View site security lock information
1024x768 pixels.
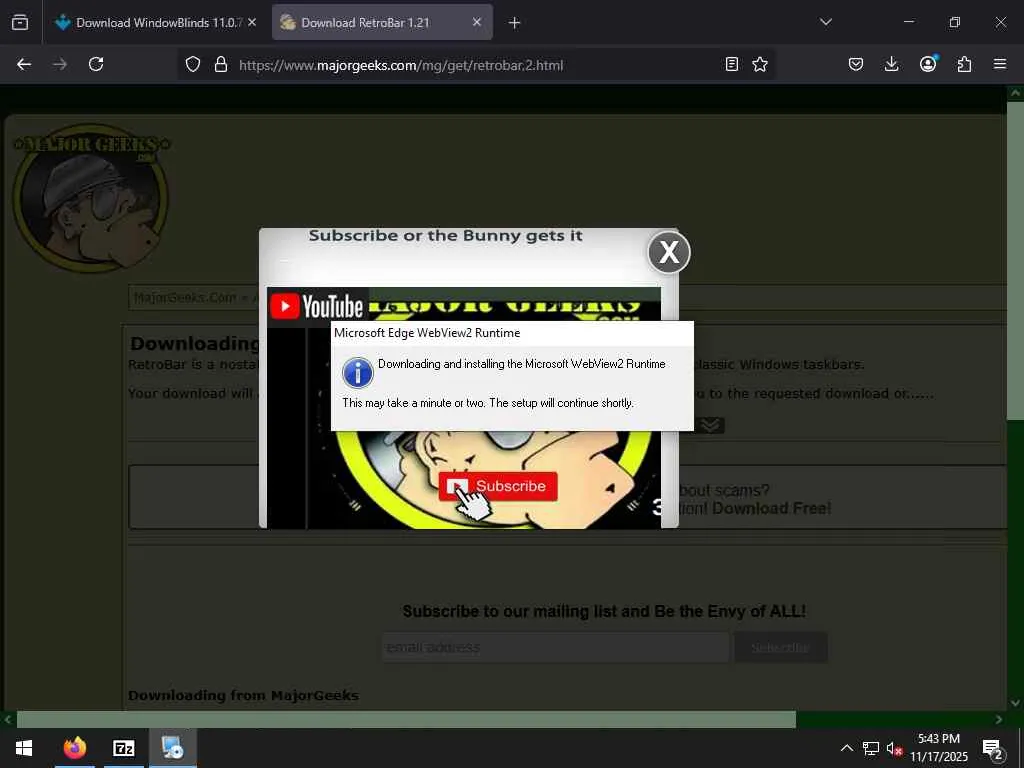[x=221, y=65]
